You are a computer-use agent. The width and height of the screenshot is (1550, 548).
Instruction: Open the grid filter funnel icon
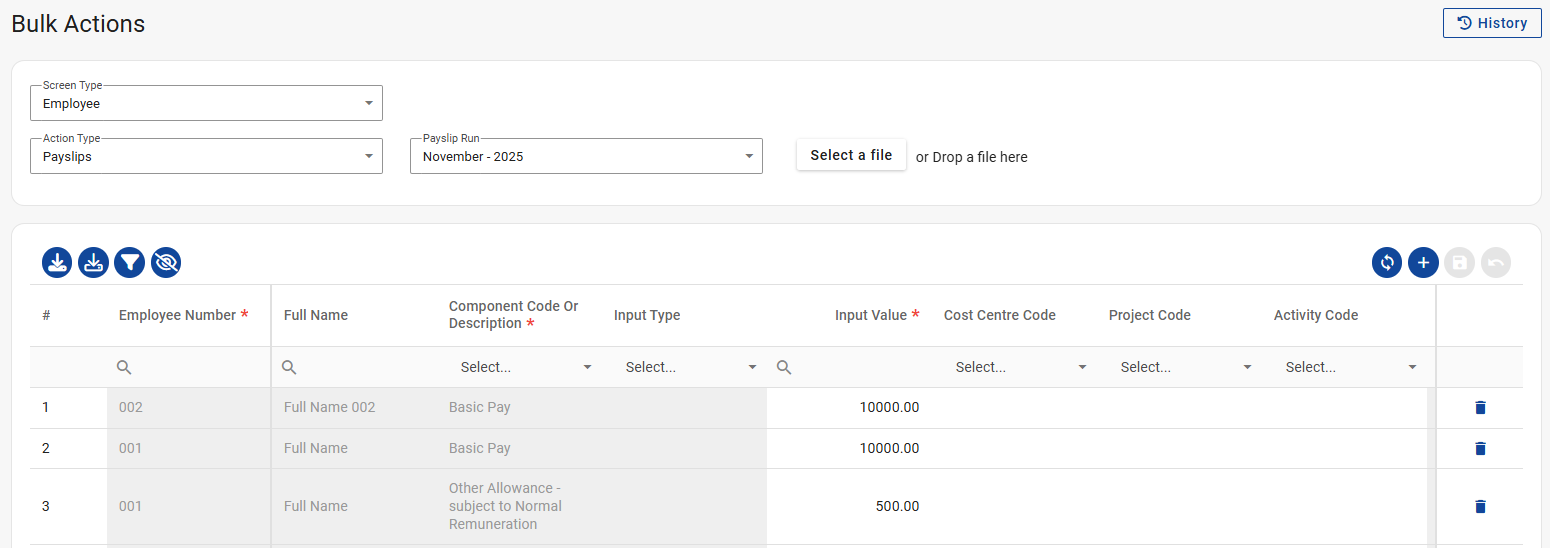pyautogui.click(x=130, y=263)
